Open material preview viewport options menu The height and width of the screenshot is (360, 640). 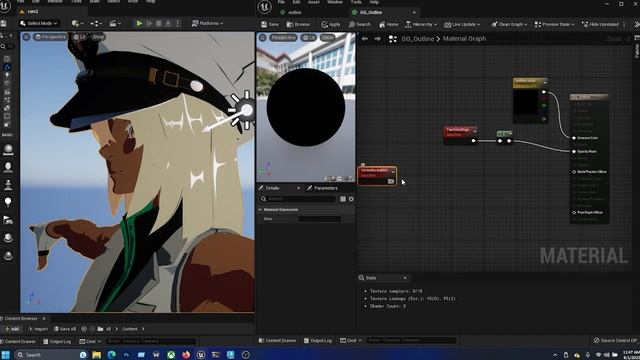pos(262,38)
